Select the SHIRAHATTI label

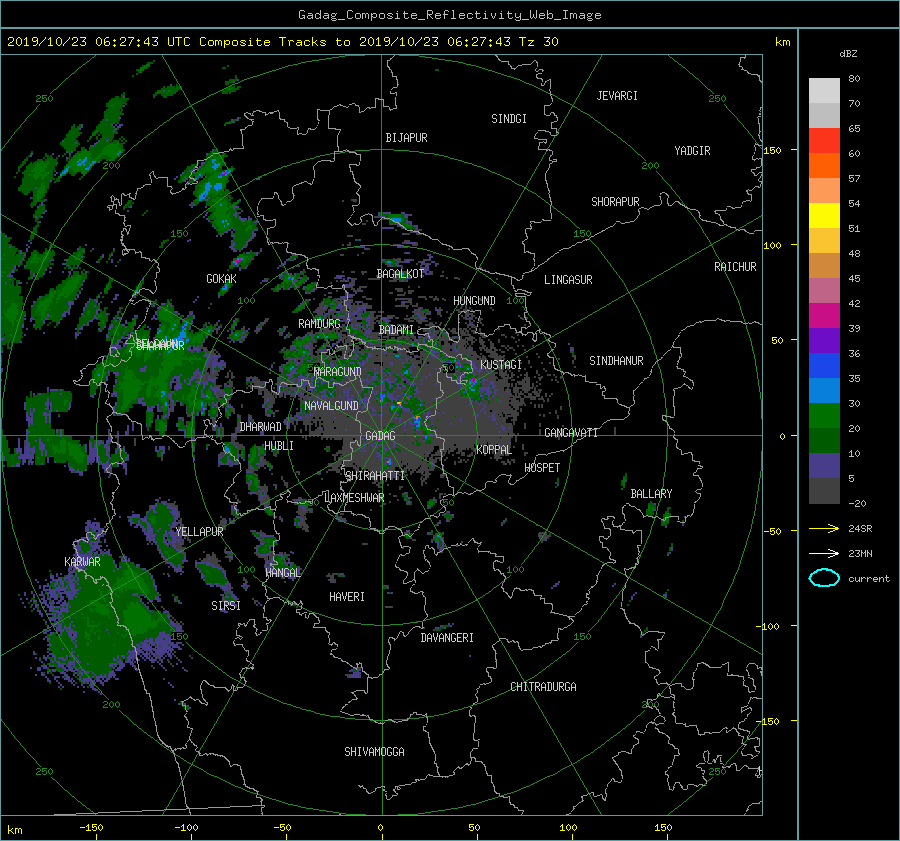[x=375, y=476]
